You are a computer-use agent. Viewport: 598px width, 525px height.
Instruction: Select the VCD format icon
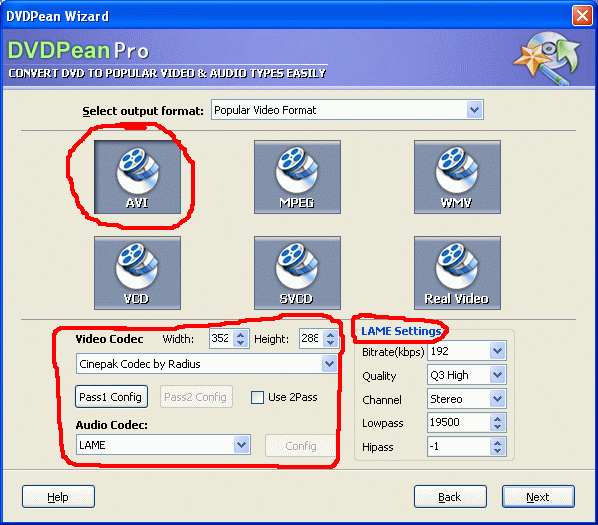pos(137,273)
